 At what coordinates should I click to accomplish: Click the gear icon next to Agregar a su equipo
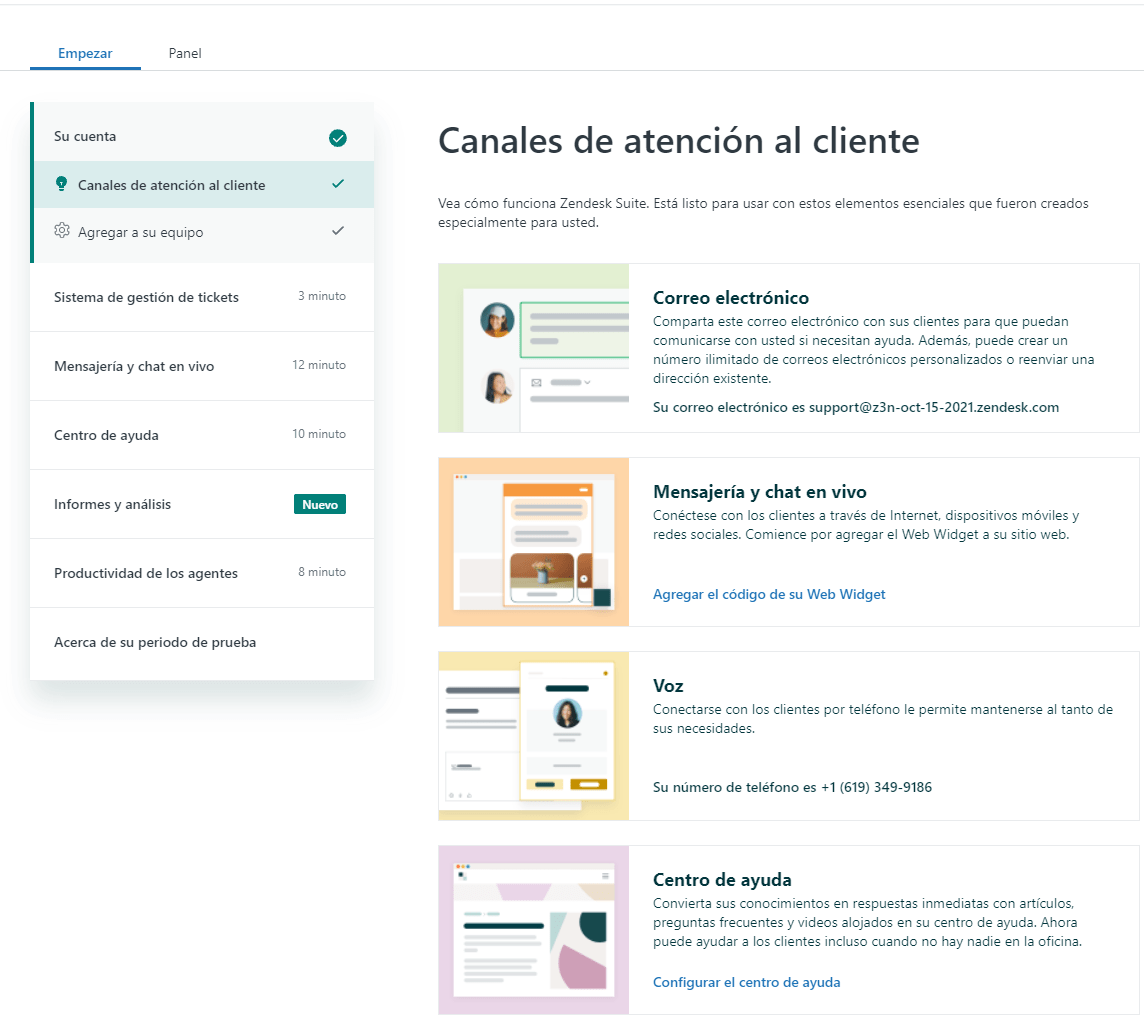click(62, 232)
